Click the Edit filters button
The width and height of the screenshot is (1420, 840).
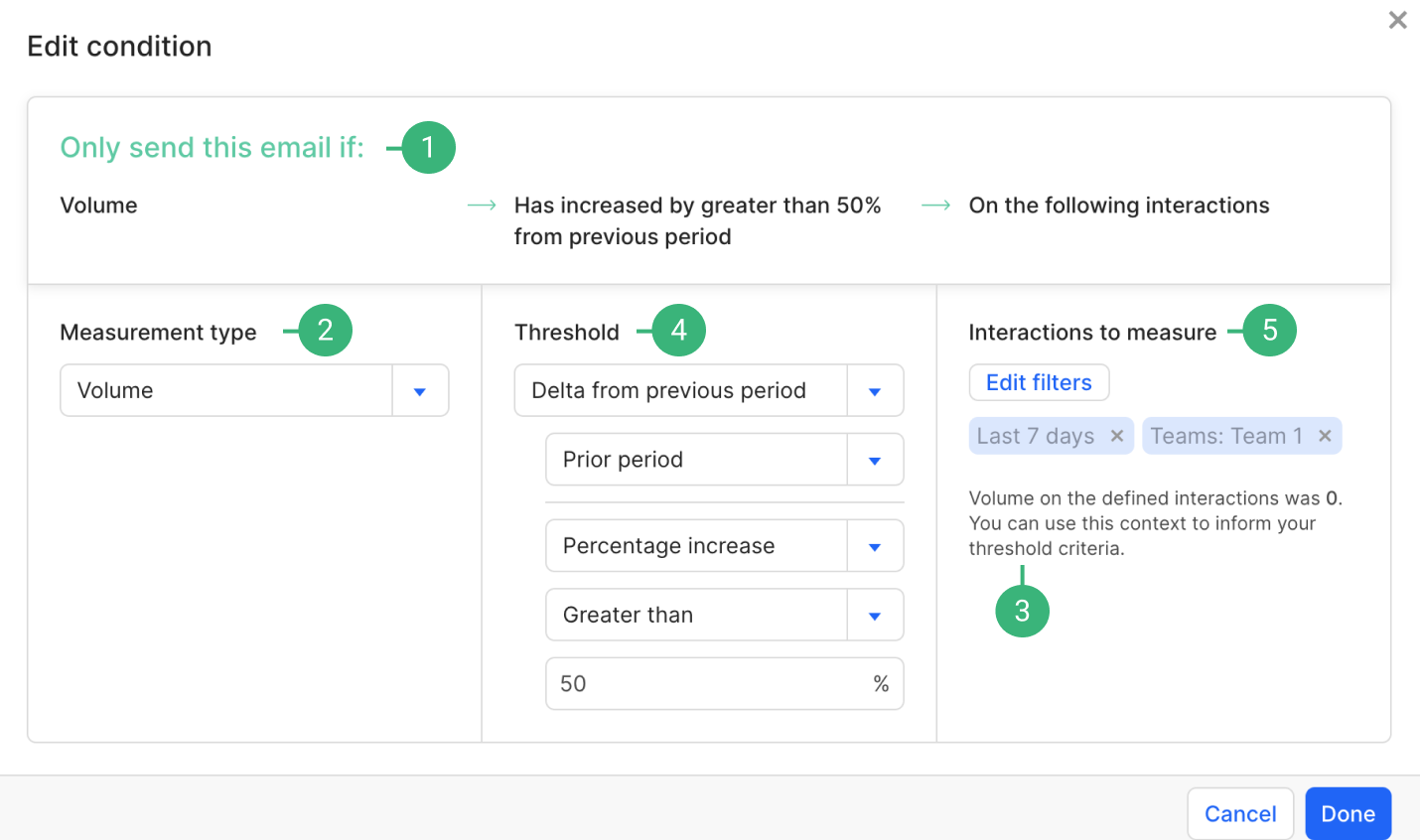click(1039, 382)
